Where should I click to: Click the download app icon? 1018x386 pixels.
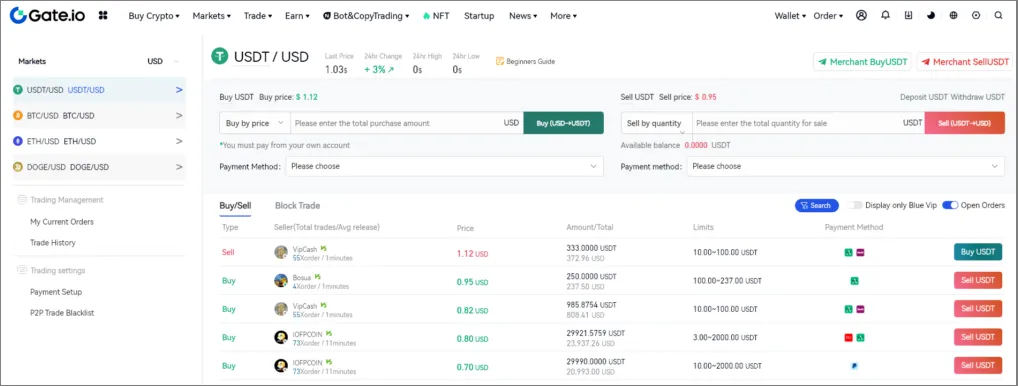click(908, 16)
